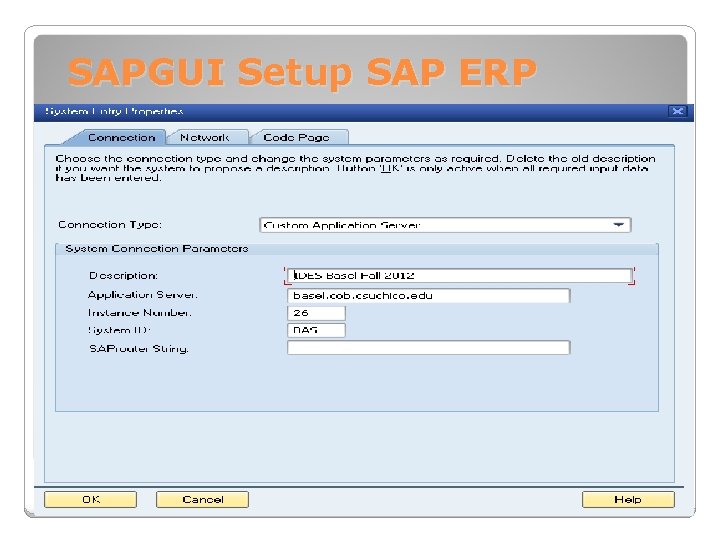This screenshot has width=720, height=540.
Task: Click the Application Server label
Action: [x=142, y=295]
